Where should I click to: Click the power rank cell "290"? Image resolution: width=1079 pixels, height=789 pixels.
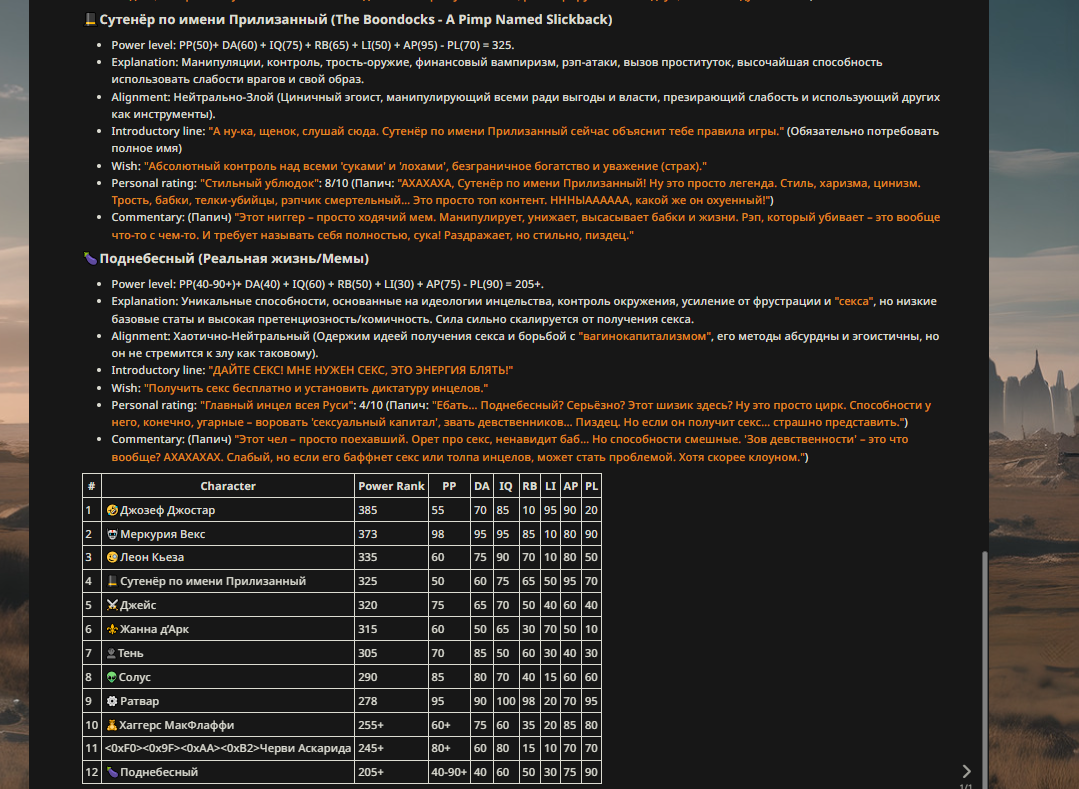[x=391, y=677]
